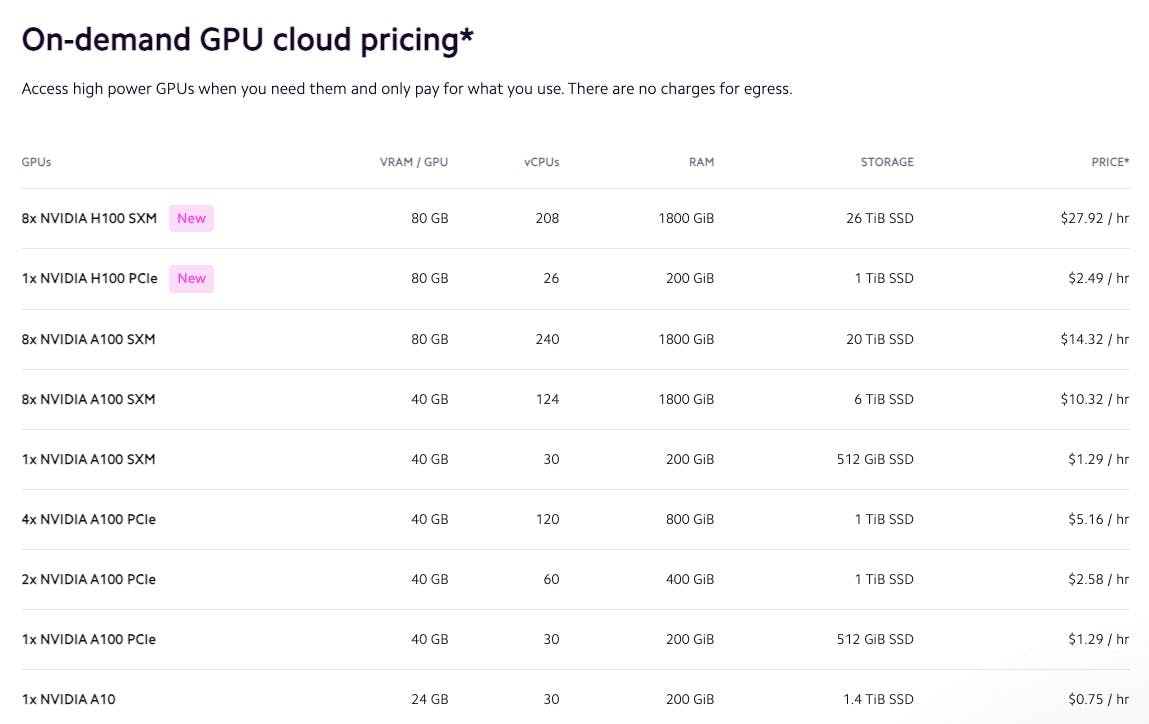The width and height of the screenshot is (1149, 724).
Task: Select the RAM column header
Action: 701,162
